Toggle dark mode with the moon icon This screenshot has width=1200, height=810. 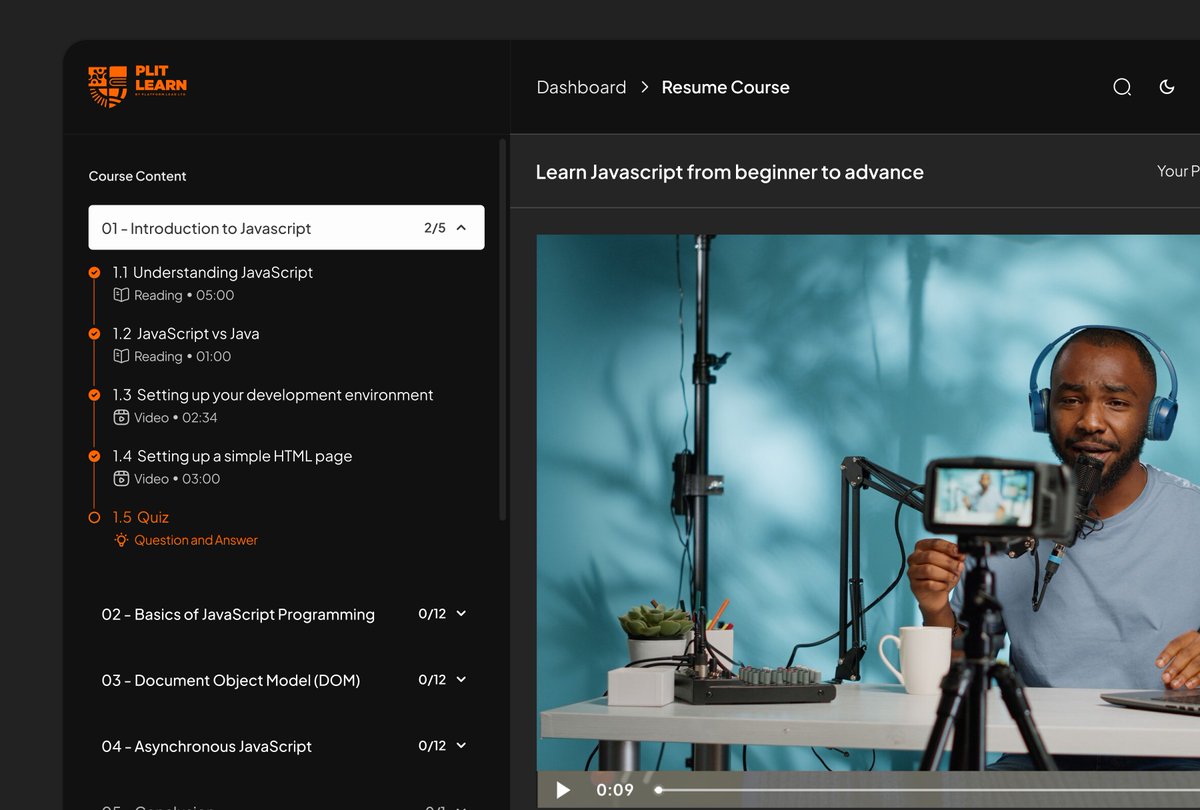[1166, 87]
